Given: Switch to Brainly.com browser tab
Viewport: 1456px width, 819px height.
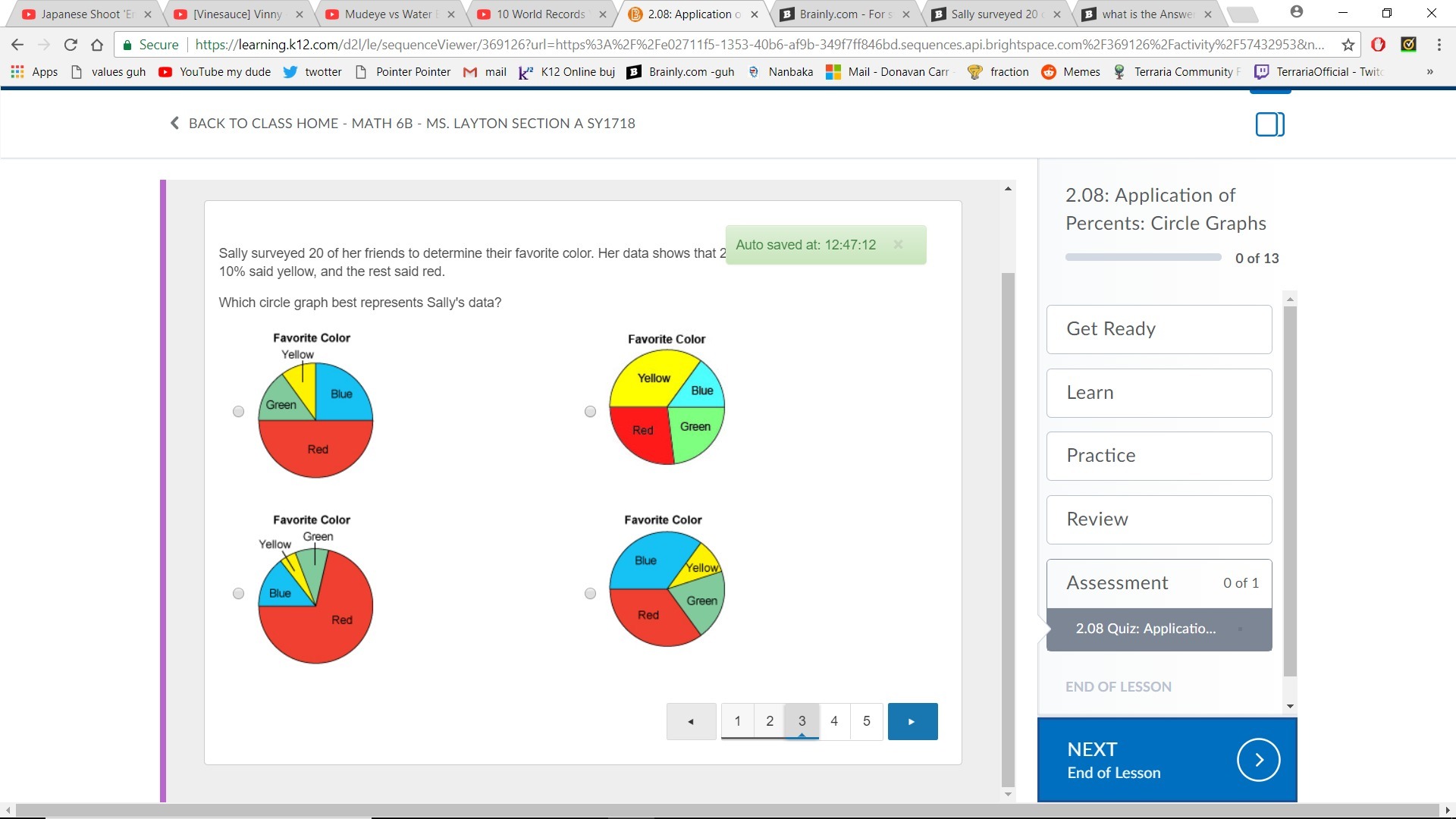Looking at the screenshot, I should 845,14.
